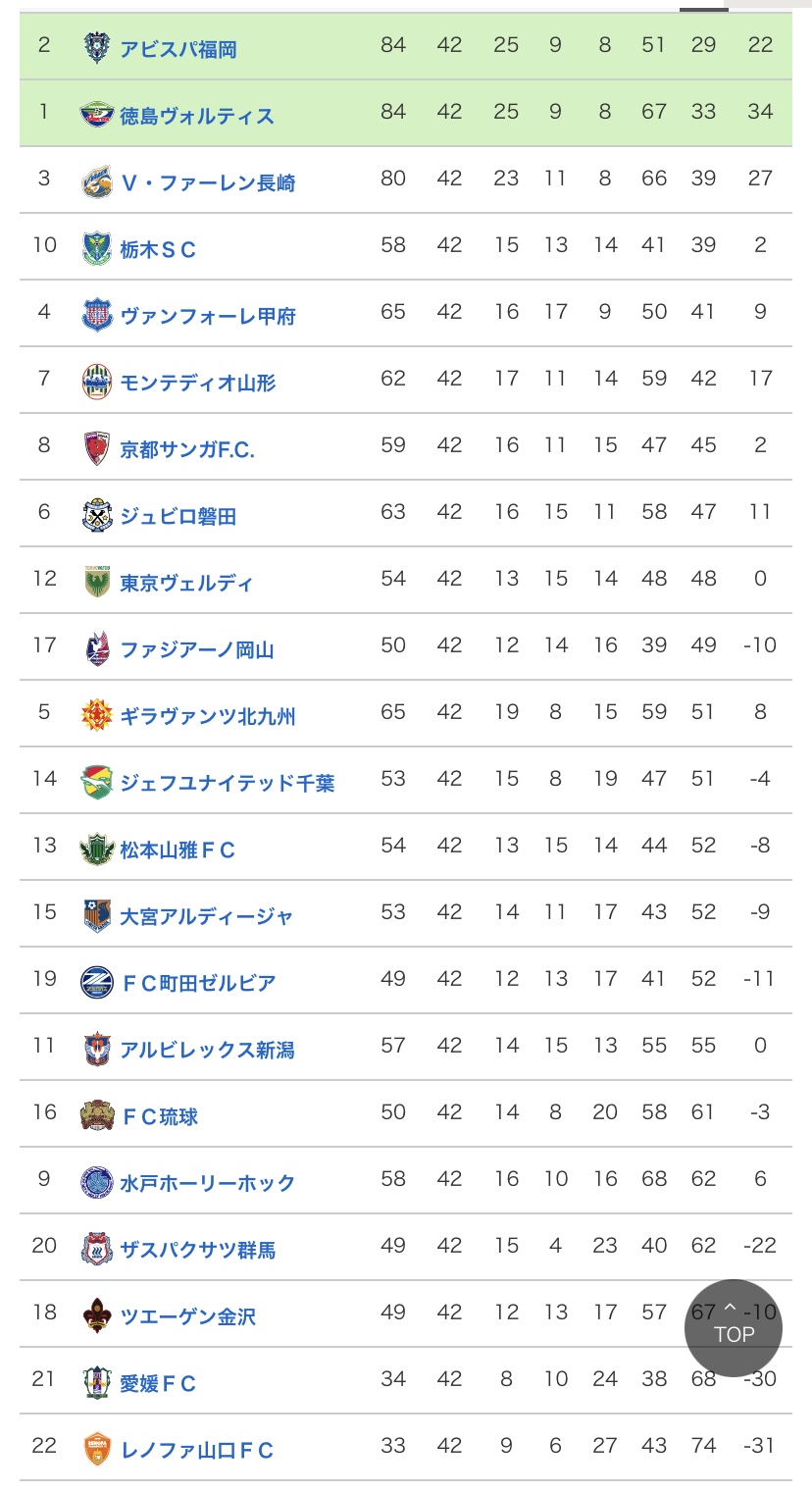Viewport: 812px width, 1492px height.
Task: Tap the Jubilo Iwata (ジュビロ磐田) emblem
Action: tap(97, 515)
